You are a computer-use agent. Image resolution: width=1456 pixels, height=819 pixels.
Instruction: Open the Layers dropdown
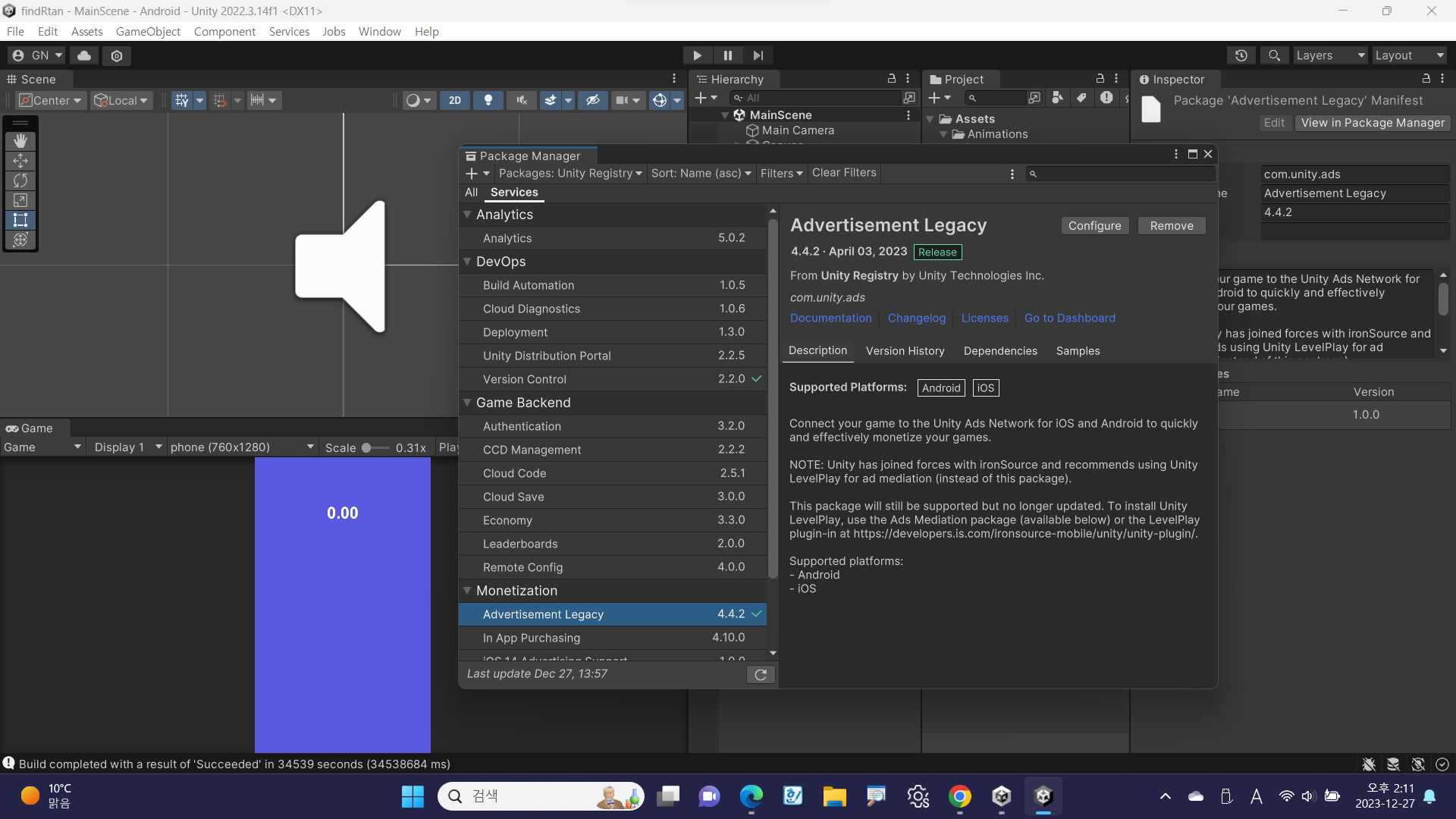[x=1330, y=55]
